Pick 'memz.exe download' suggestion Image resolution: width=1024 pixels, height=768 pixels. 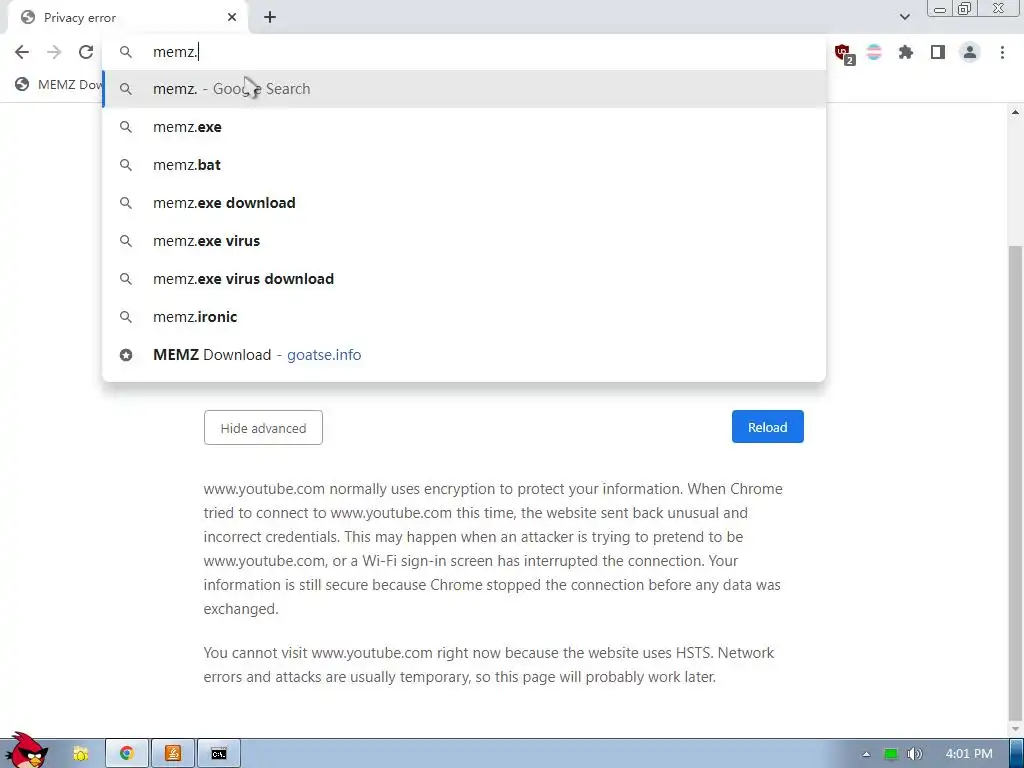click(x=464, y=202)
